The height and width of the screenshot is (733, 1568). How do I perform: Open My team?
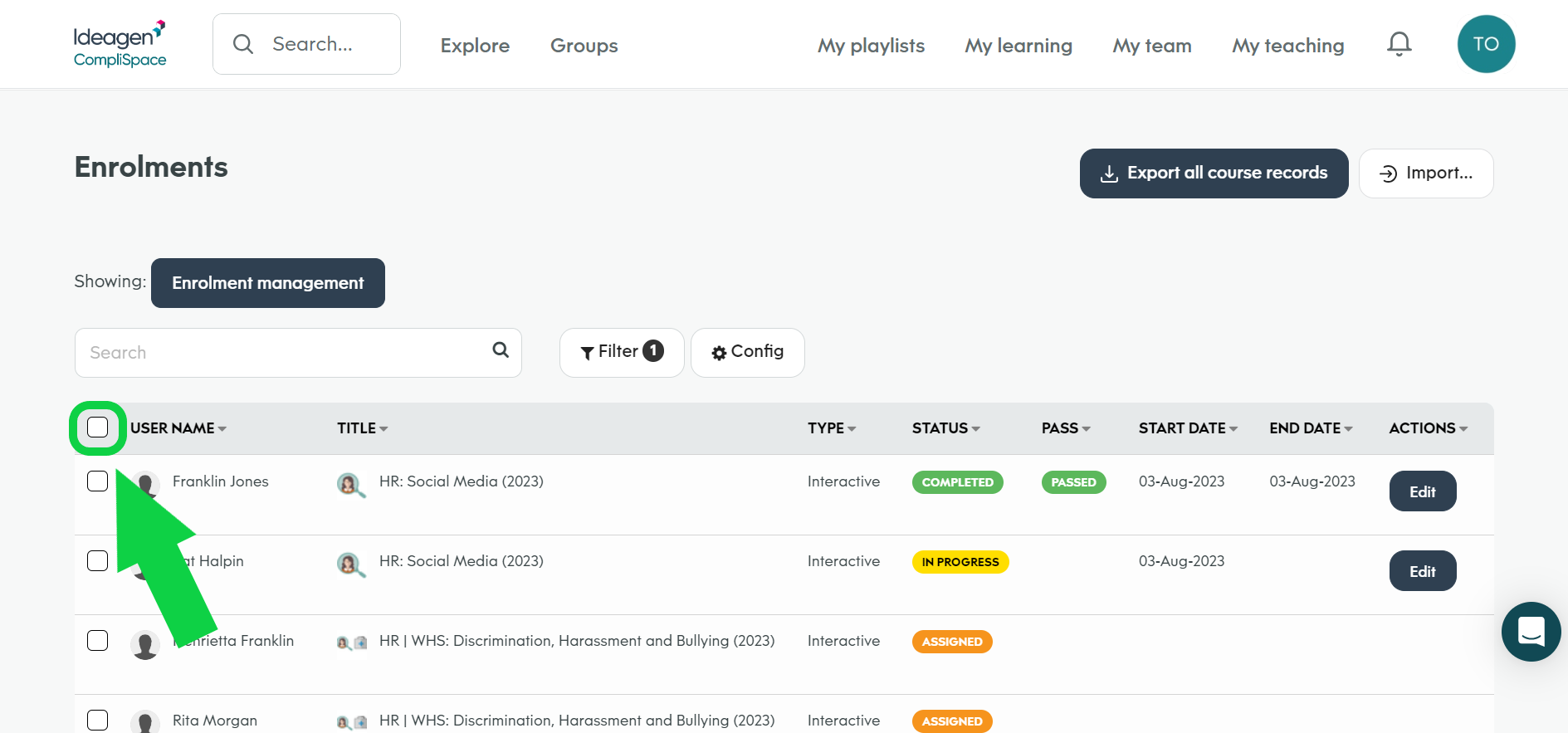pos(1152,46)
